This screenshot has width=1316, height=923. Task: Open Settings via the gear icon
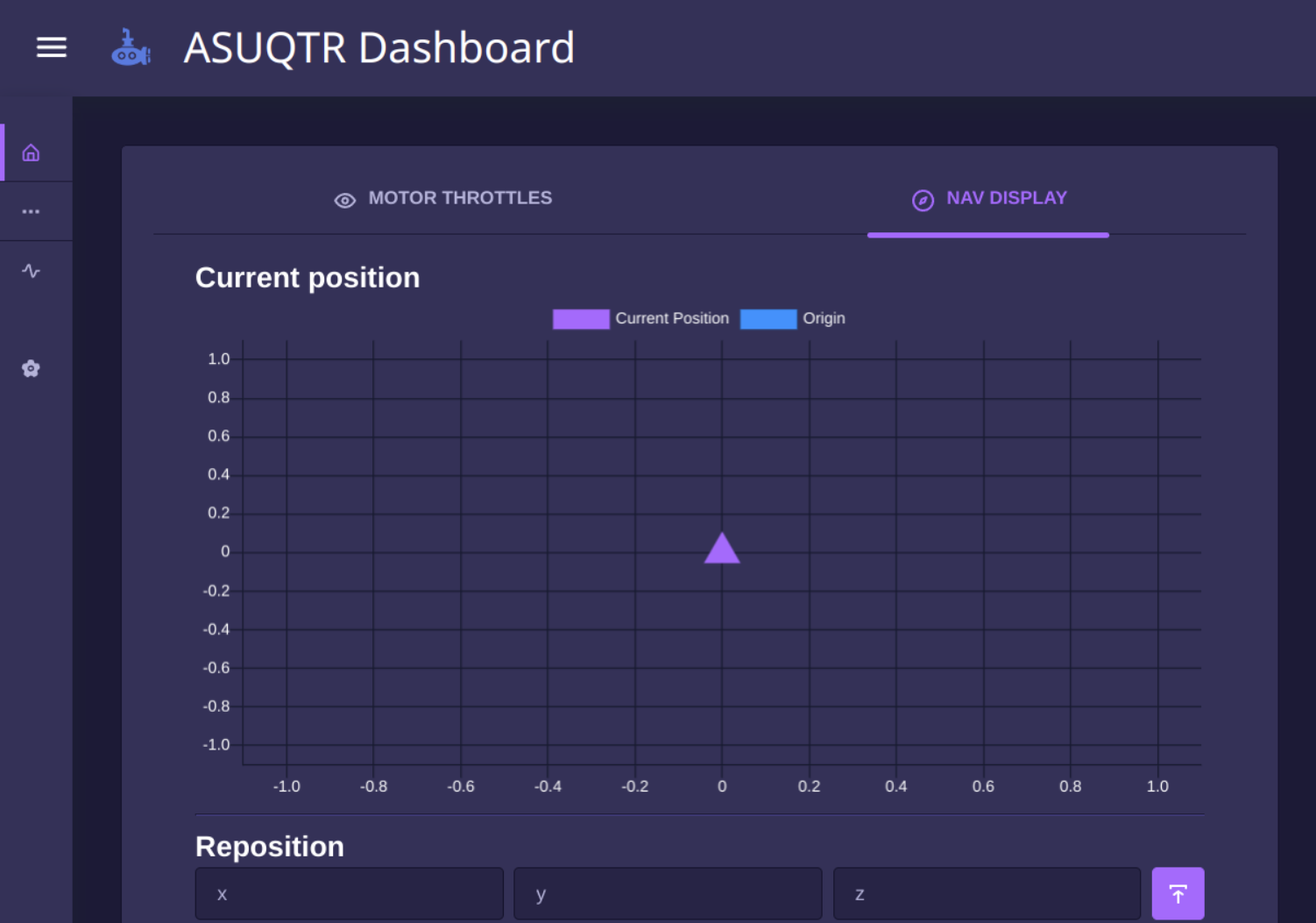pyautogui.click(x=31, y=368)
